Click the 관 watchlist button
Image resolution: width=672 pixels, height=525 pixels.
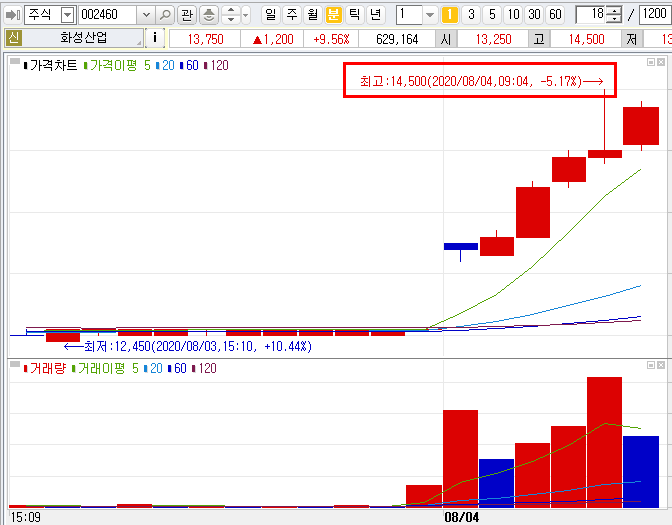click(x=186, y=15)
